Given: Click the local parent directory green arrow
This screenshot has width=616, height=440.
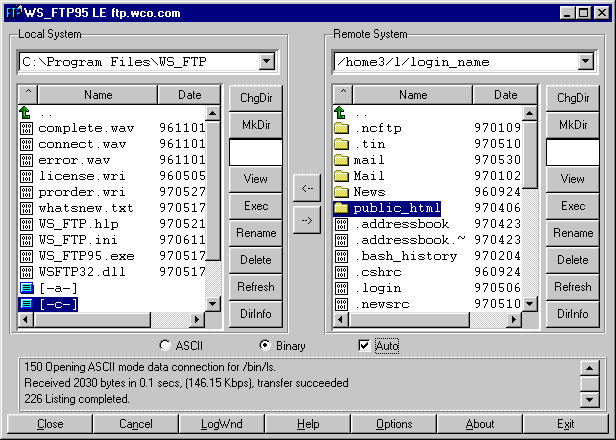Looking at the screenshot, I should (25, 113).
